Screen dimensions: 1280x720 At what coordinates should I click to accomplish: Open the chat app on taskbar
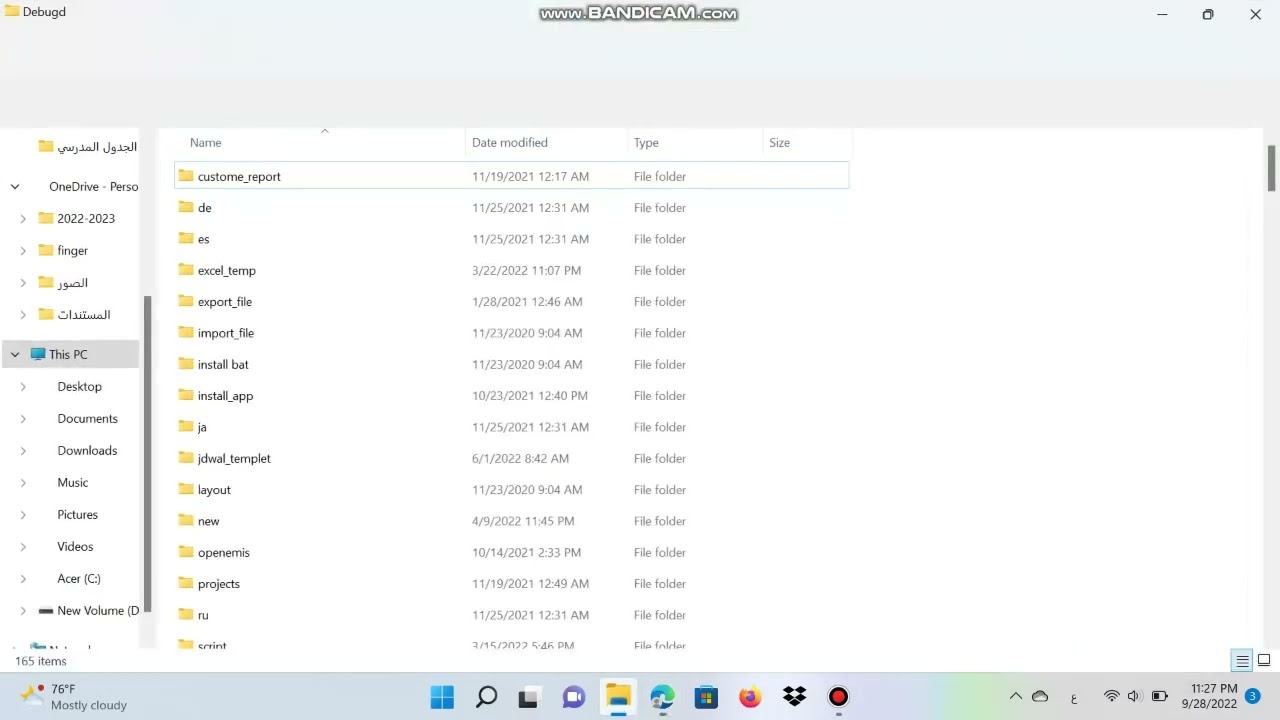[574, 697]
